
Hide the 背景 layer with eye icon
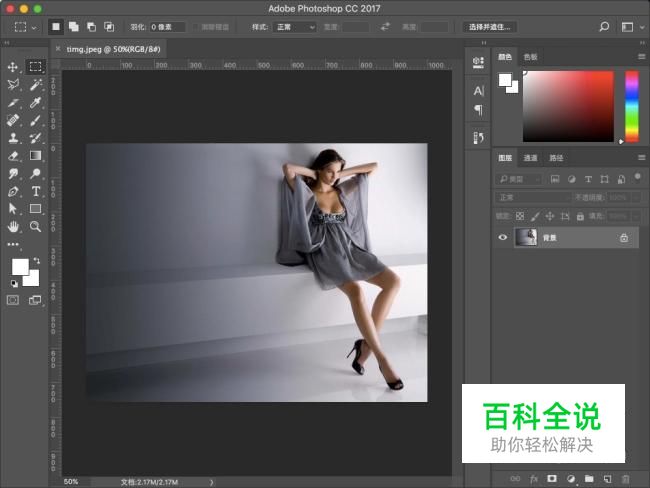(x=502, y=237)
